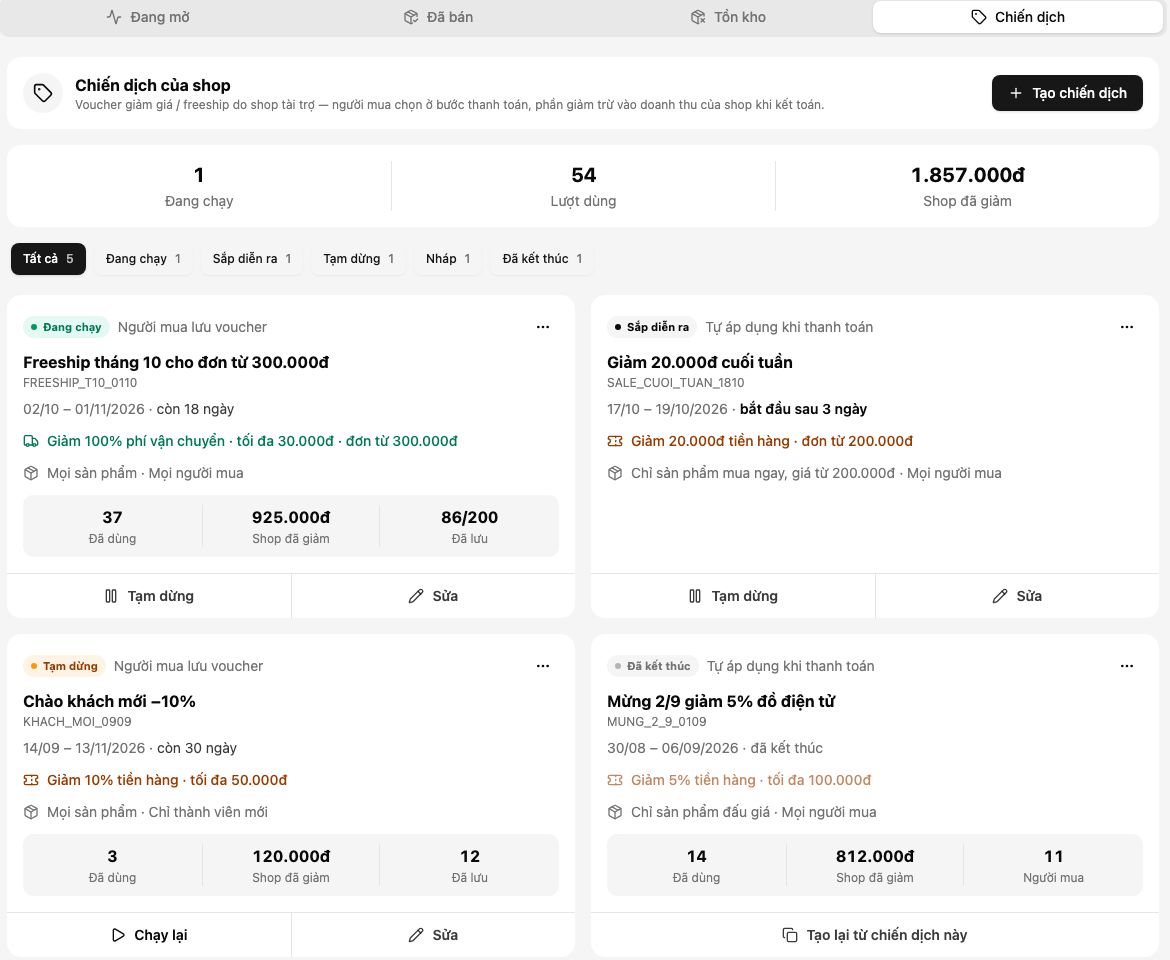The height and width of the screenshot is (960, 1170).
Task: Edit the Chào khách mới campaign
Action: 434,935
